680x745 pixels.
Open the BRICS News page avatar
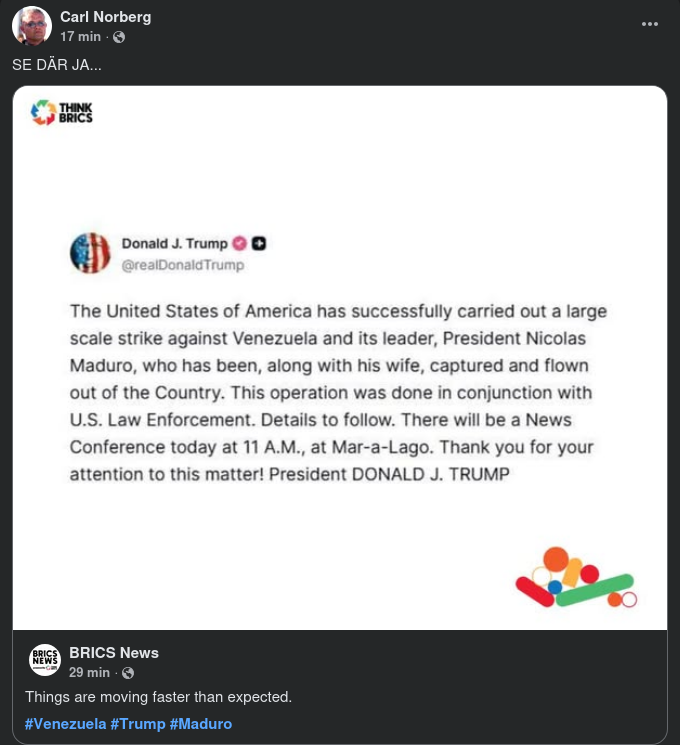(45, 661)
